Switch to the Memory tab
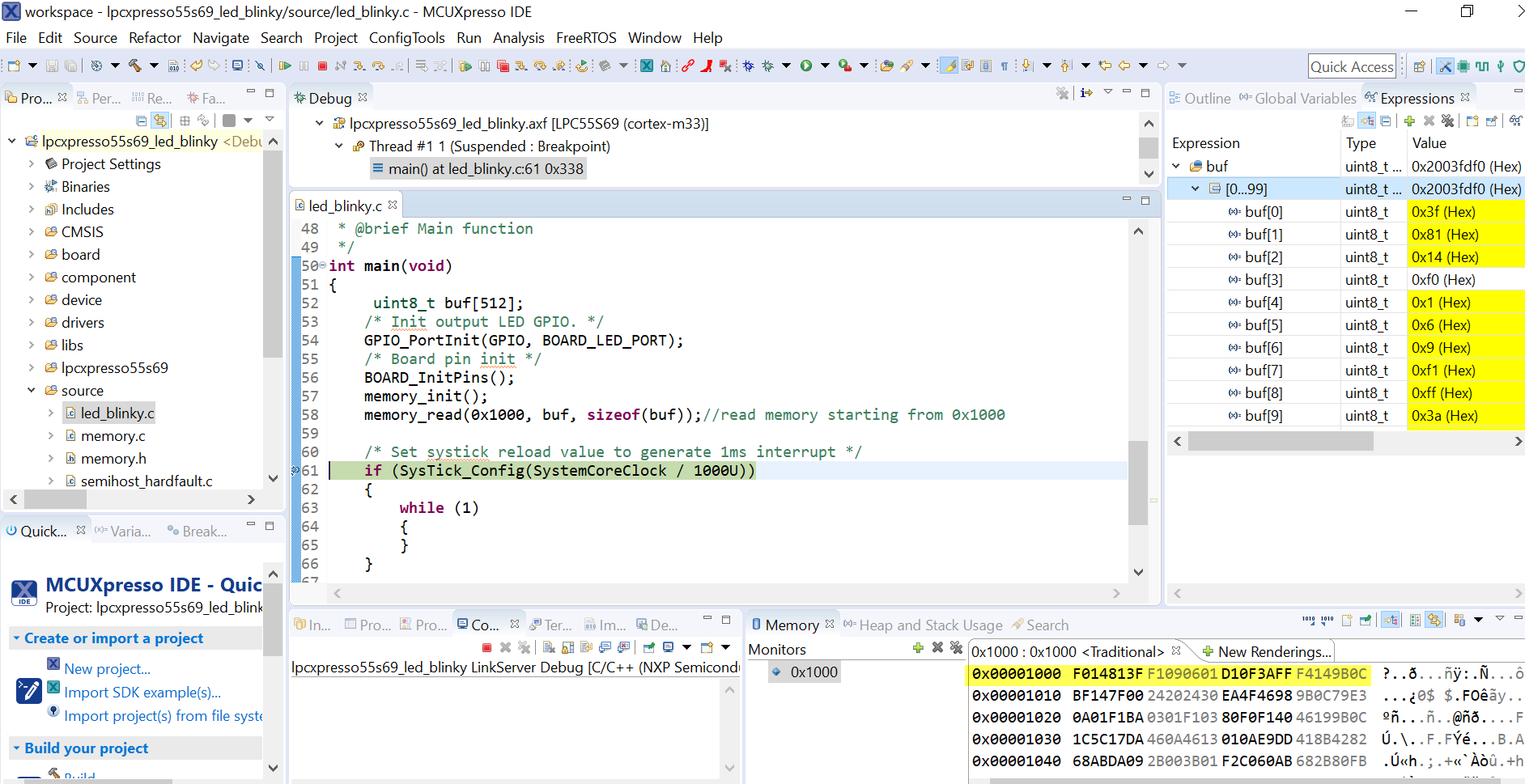Viewport: 1525px width, 784px height. (x=791, y=624)
